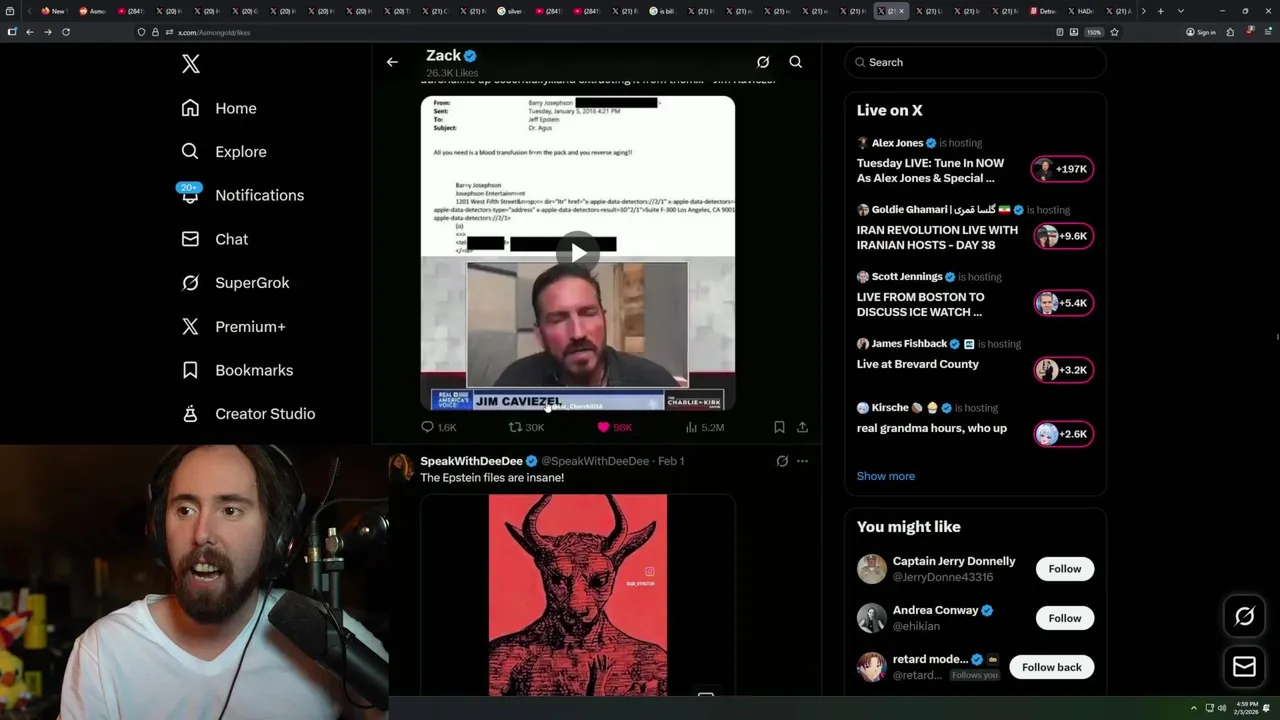Open 'Tuesday LIVE: Tune In NOW' broadcast title
The height and width of the screenshot is (720, 1280).
(930, 171)
